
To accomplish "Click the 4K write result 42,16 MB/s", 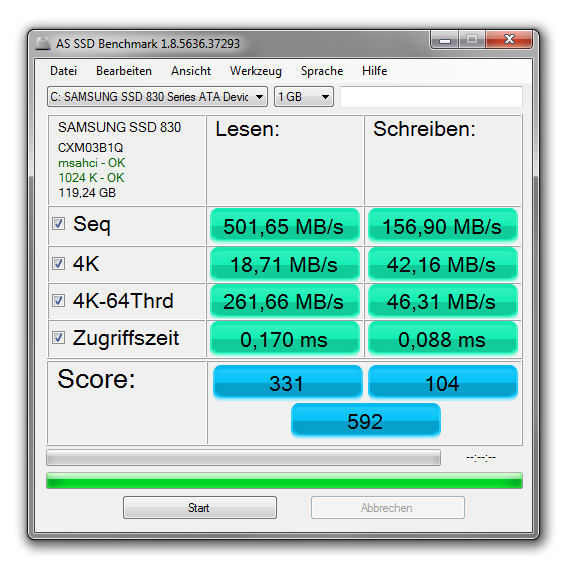I will tap(442, 264).
